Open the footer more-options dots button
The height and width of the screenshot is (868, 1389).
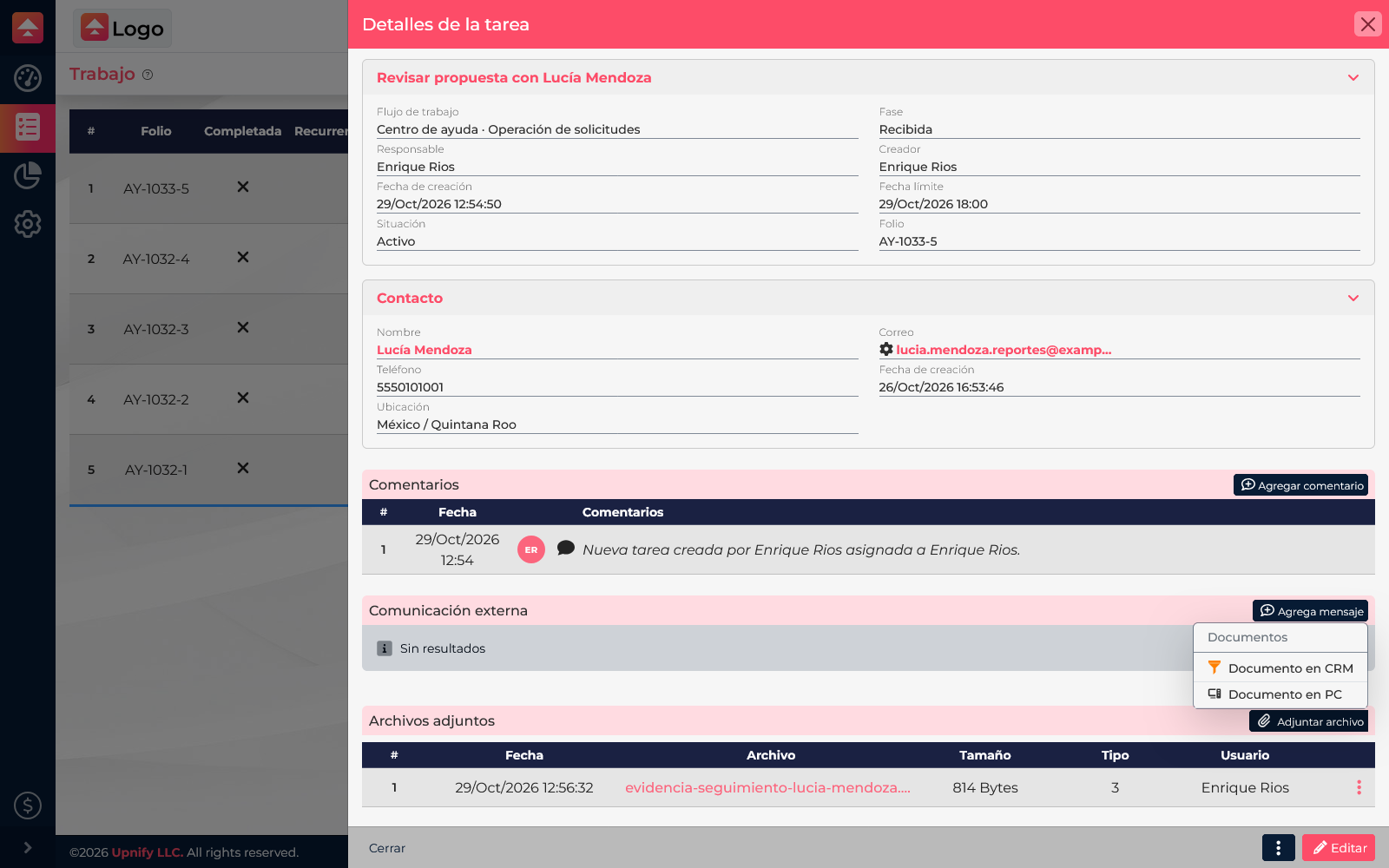pyautogui.click(x=1278, y=847)
